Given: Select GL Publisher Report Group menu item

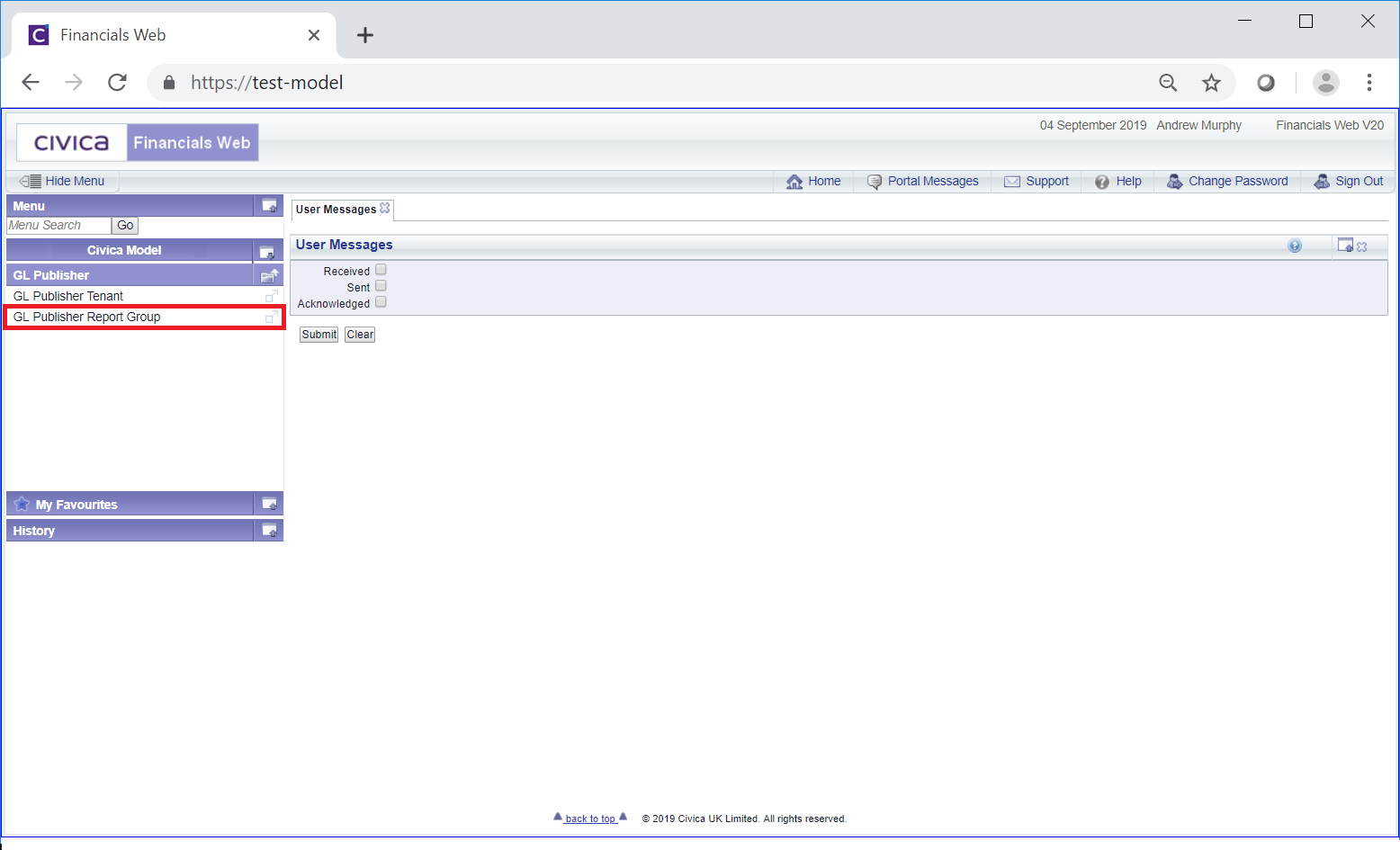Looking at the screenshot, I should click(x=86, y=317).
